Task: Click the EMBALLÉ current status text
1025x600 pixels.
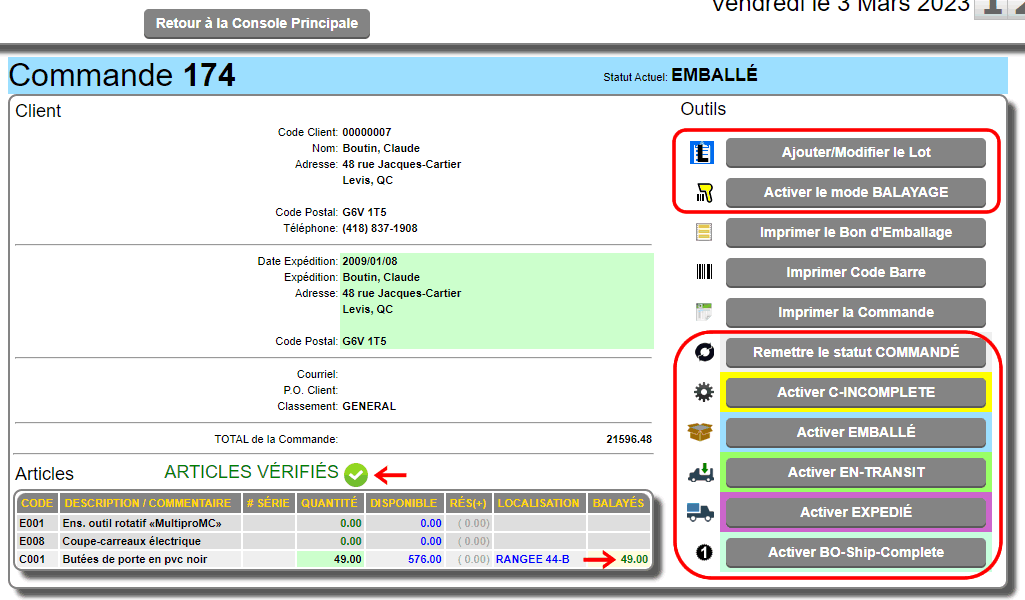Action: pyautogui.click(x=714, y=75)
